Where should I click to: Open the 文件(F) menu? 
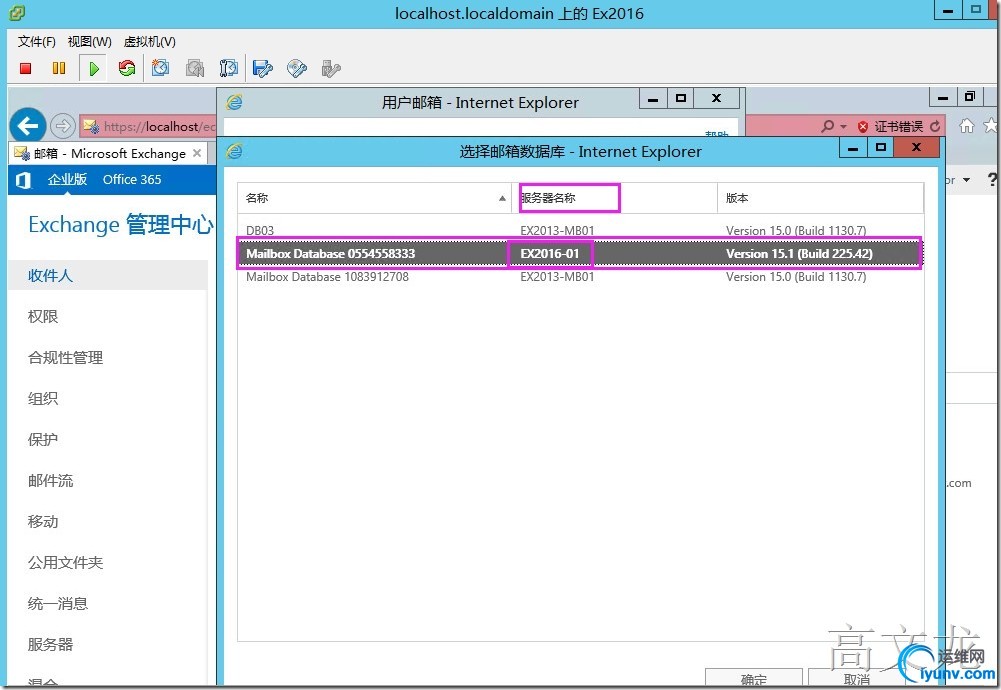(x=36, y=41)
